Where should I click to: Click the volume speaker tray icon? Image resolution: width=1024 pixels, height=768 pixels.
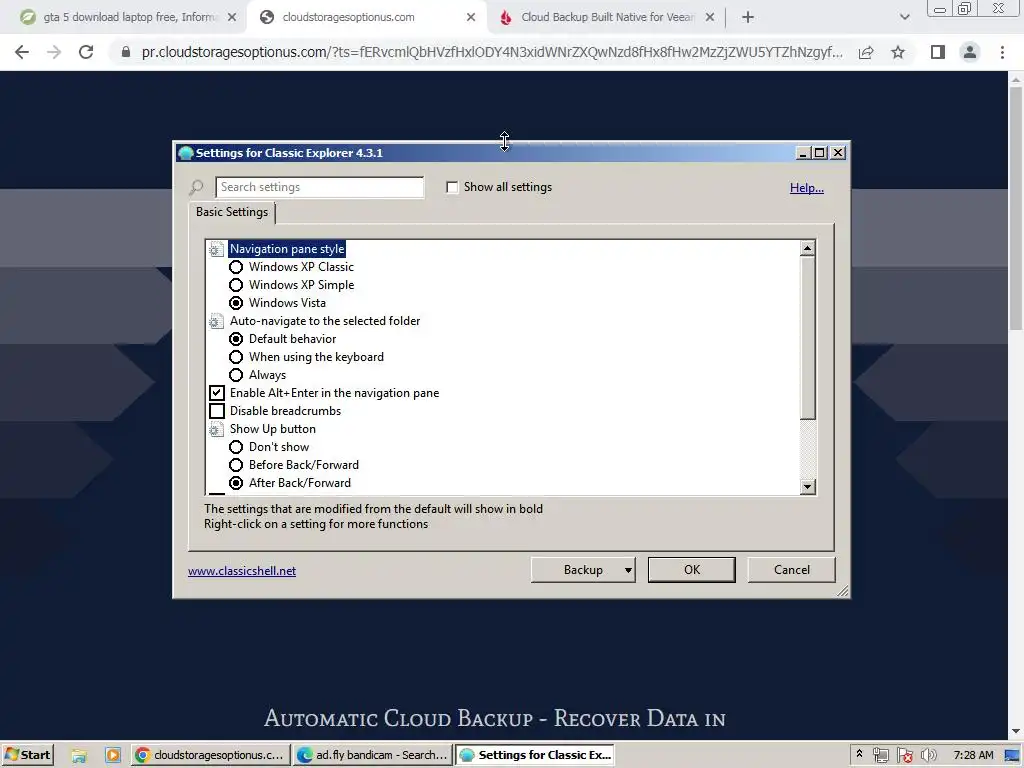[928, 756]
